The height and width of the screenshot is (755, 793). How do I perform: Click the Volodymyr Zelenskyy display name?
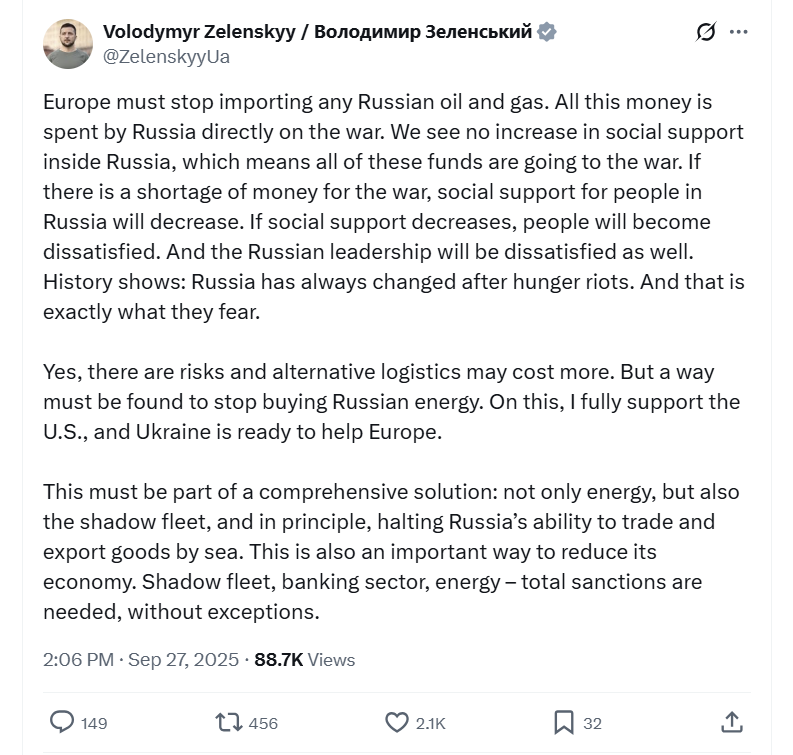tap(317, 32)
